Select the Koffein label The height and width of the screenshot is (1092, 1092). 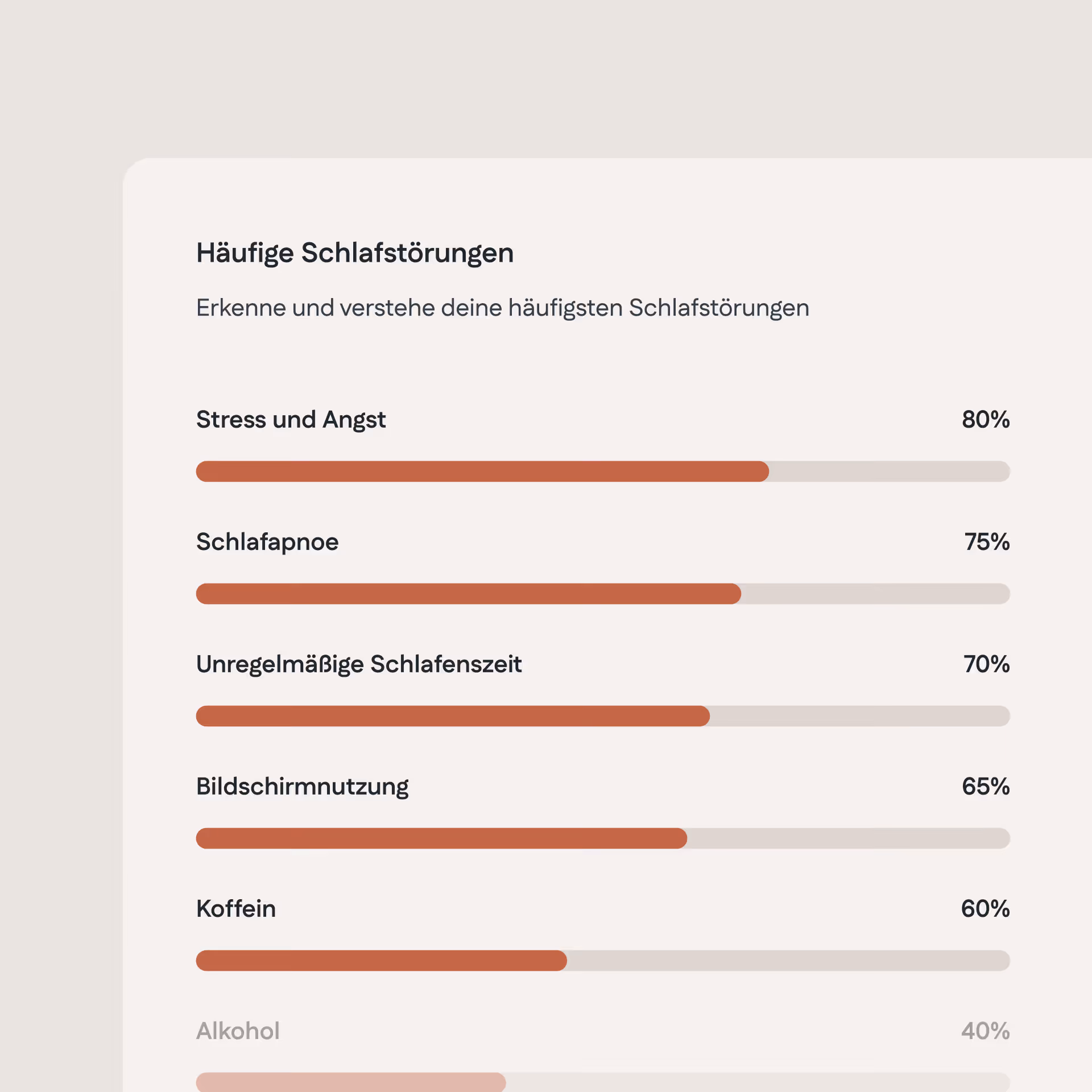[236, 909]
